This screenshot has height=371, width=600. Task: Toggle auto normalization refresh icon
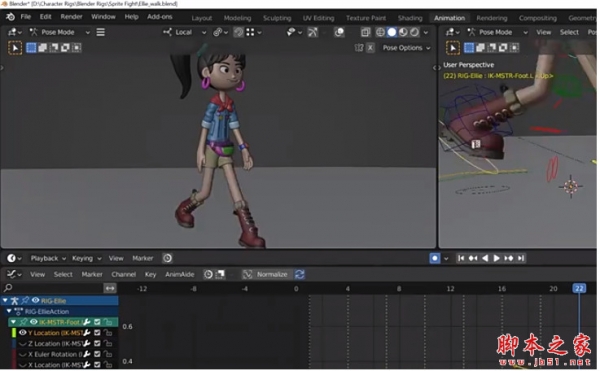[x=300, y=275]
